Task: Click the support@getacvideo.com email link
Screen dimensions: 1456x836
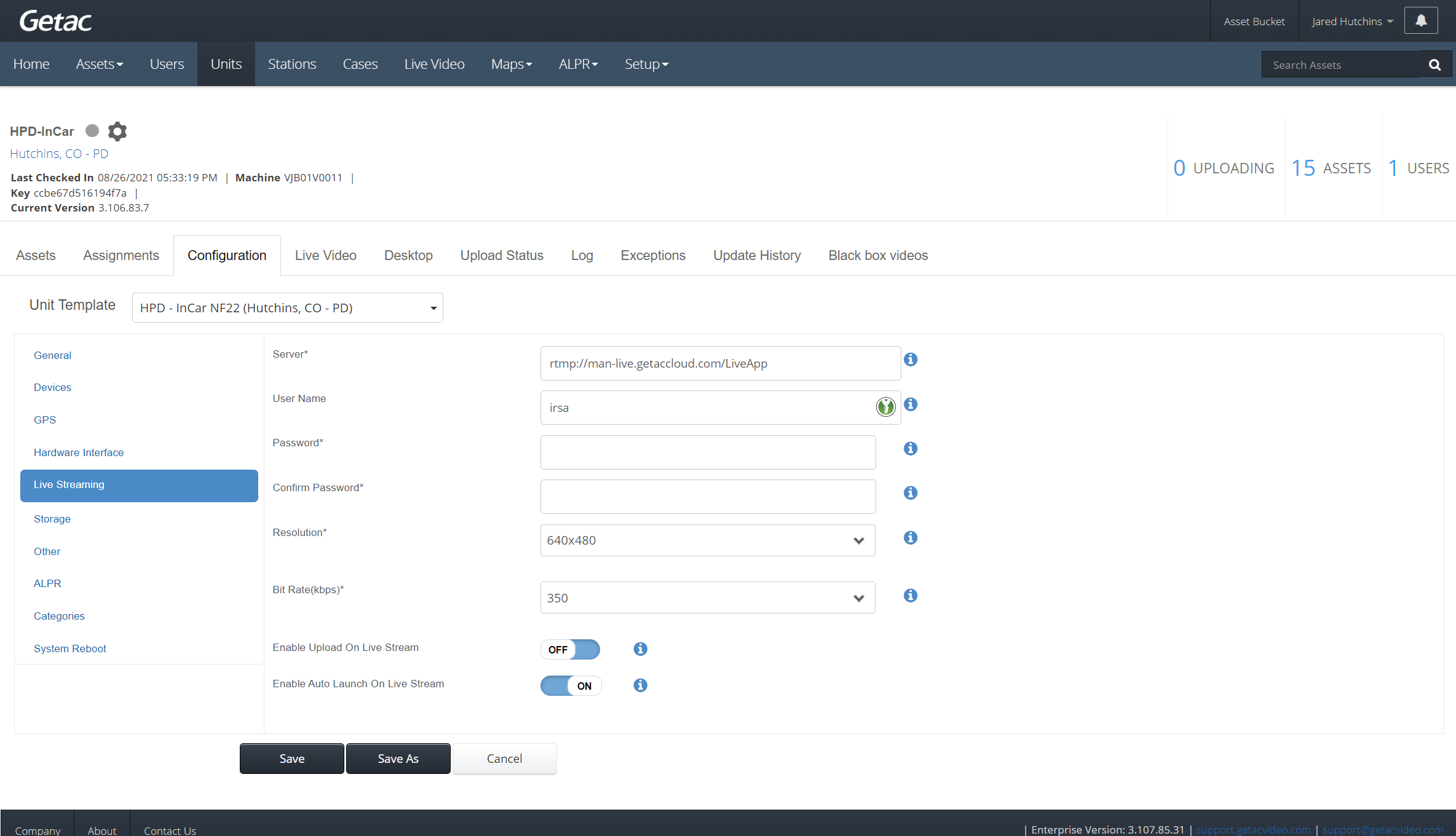Action: click(1383, 830)
